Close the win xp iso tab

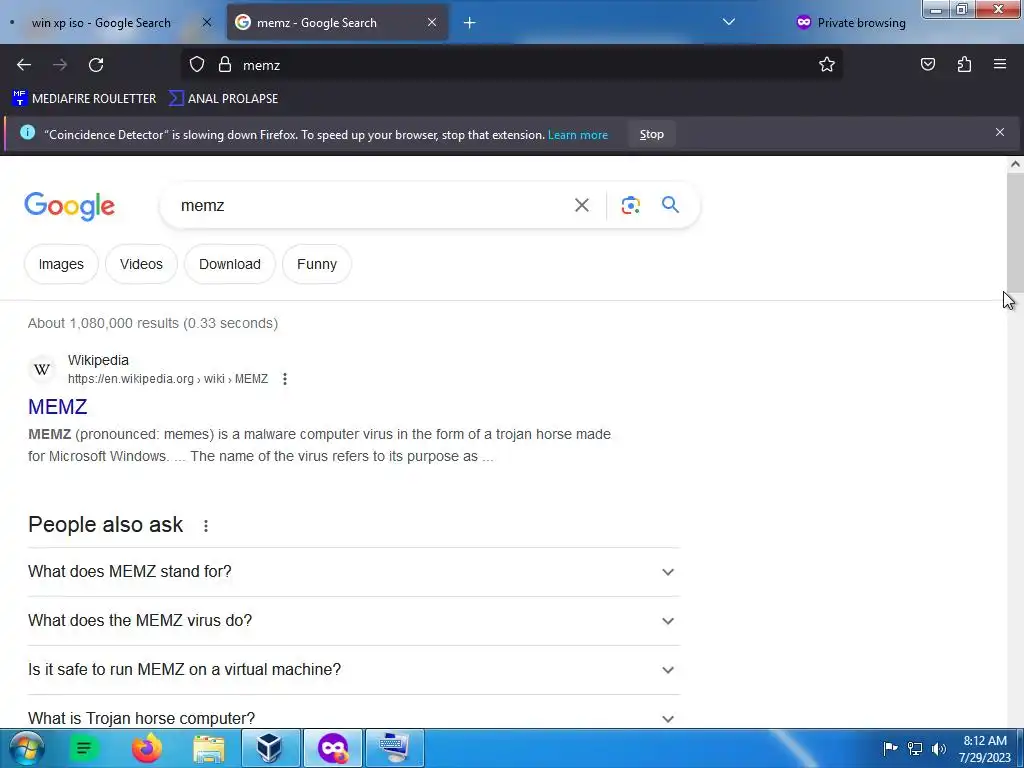click(206, 22)
